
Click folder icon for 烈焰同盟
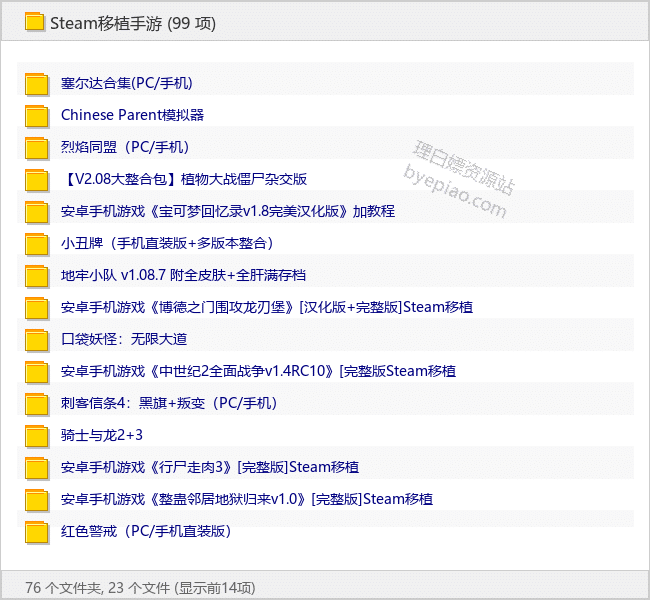click(37, 148)
